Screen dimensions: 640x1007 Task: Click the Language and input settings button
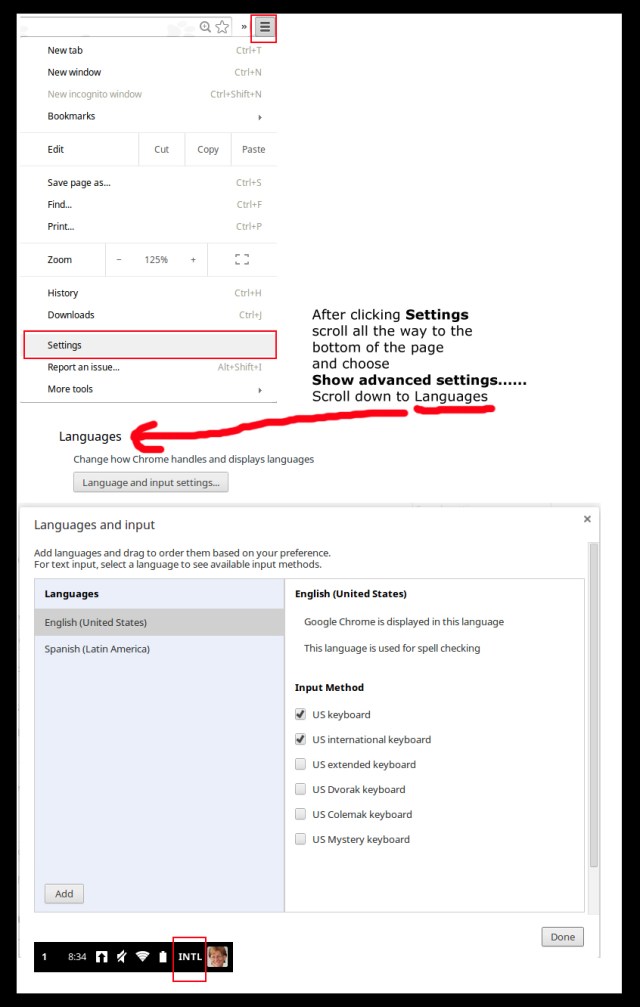point(151,483)
